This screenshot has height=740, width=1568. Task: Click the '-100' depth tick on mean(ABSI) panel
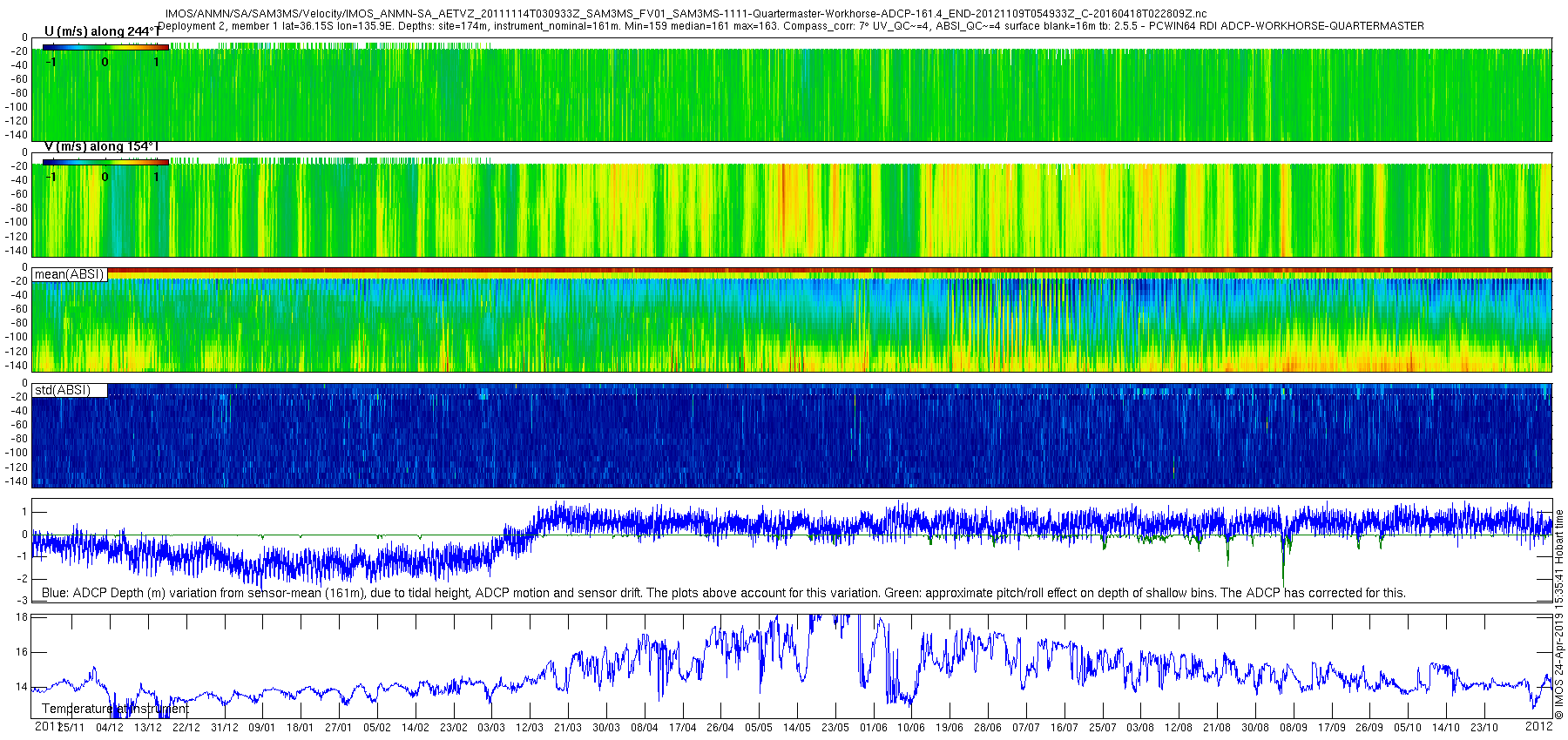17,337
